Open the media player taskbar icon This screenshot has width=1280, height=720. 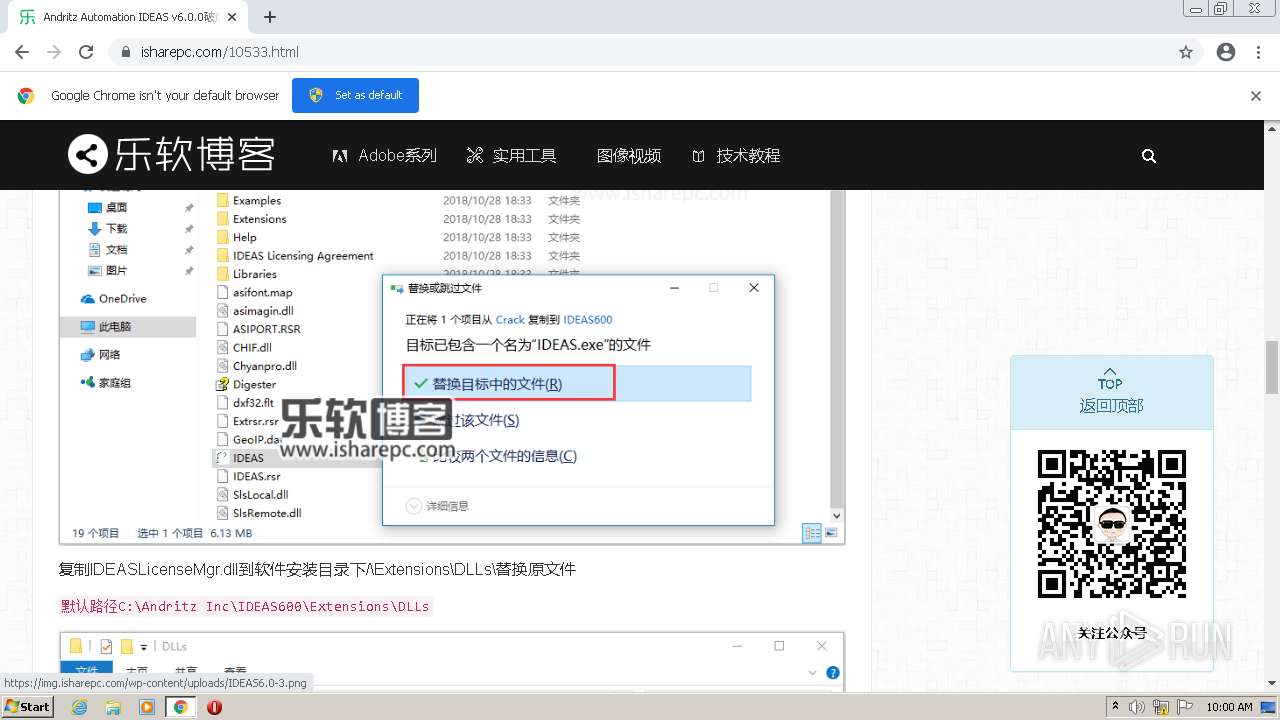click(147, 707)
